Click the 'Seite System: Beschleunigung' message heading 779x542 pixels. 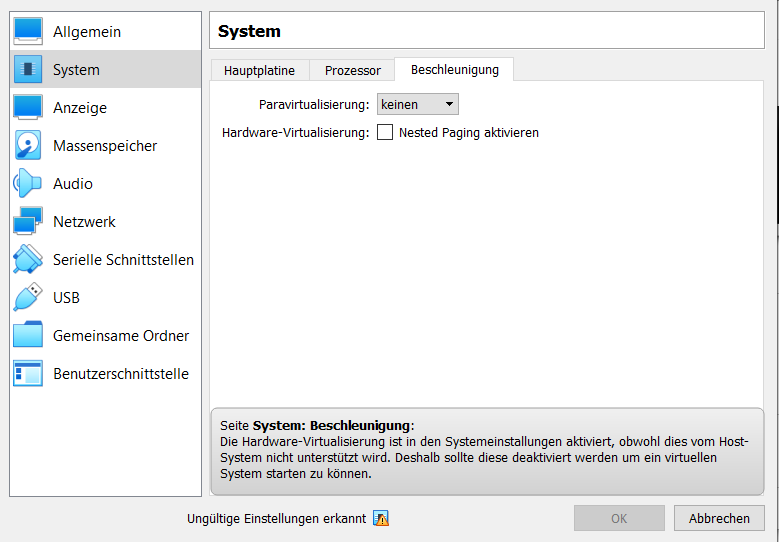click(x=317, y=425)
